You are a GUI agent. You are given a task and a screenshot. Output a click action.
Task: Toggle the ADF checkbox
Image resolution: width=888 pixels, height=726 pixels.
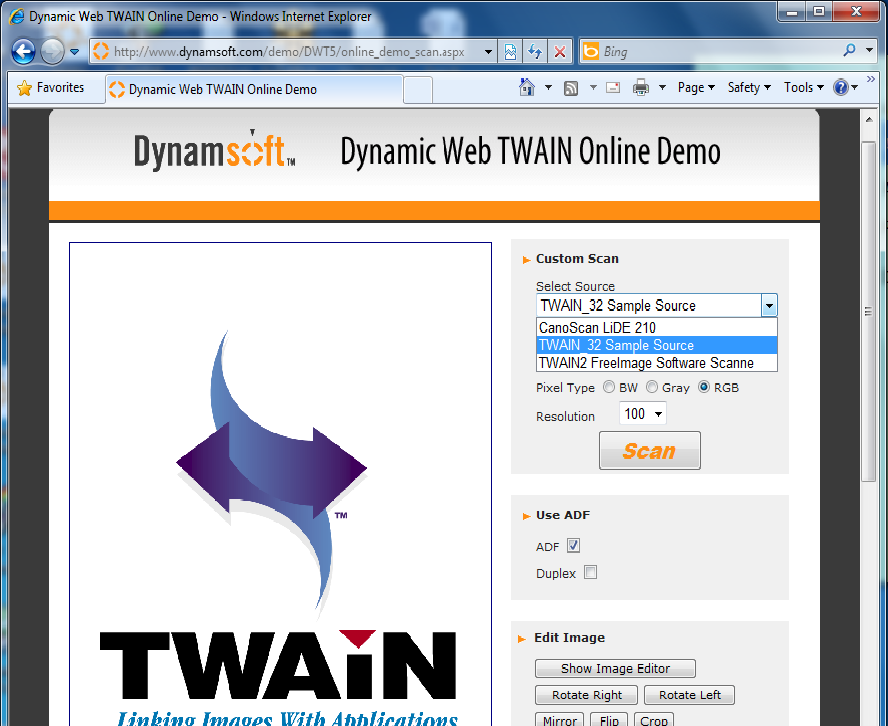tap(573, 545)
